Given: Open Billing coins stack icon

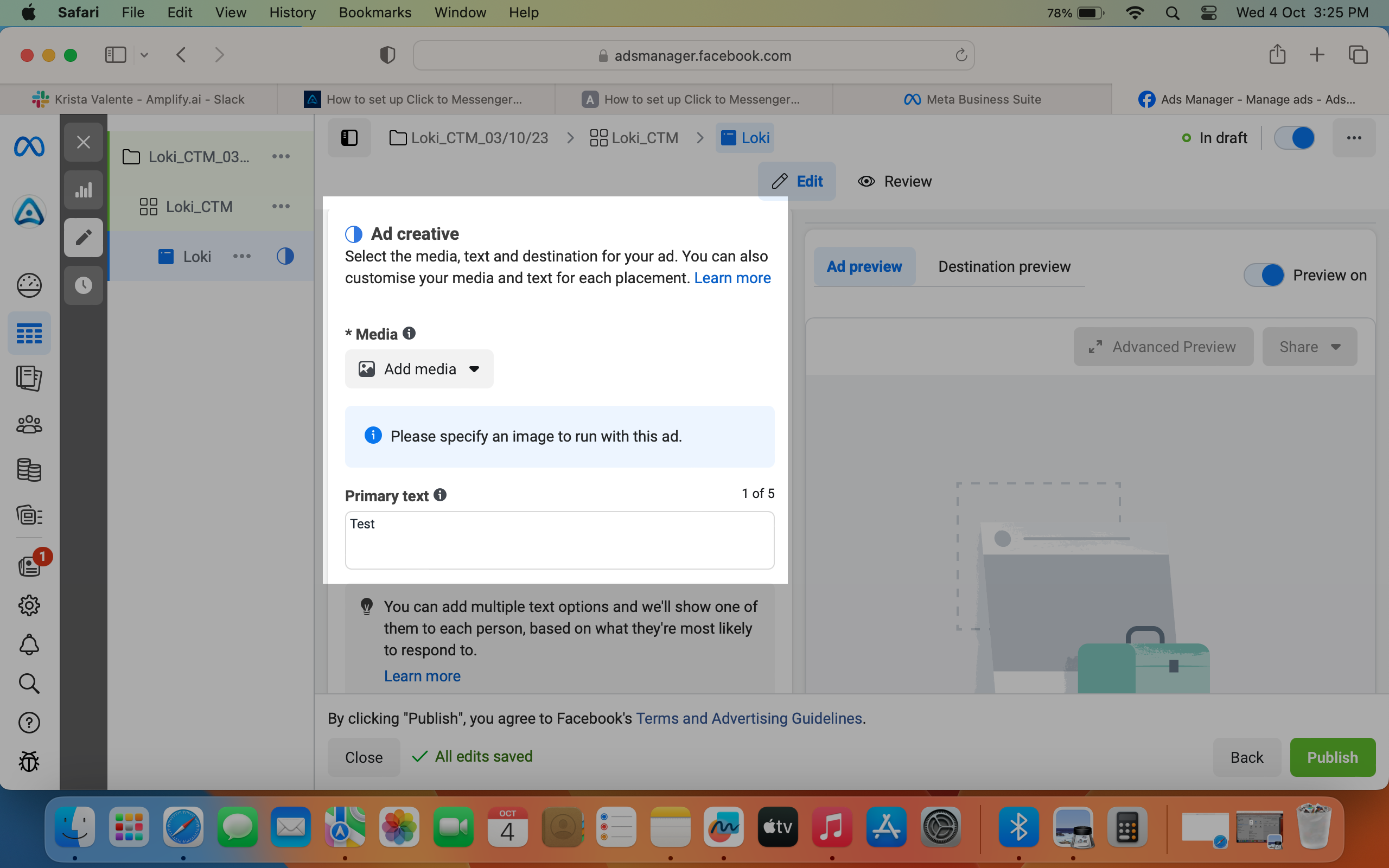Looking at the screenshot, I should pos(29,470).
